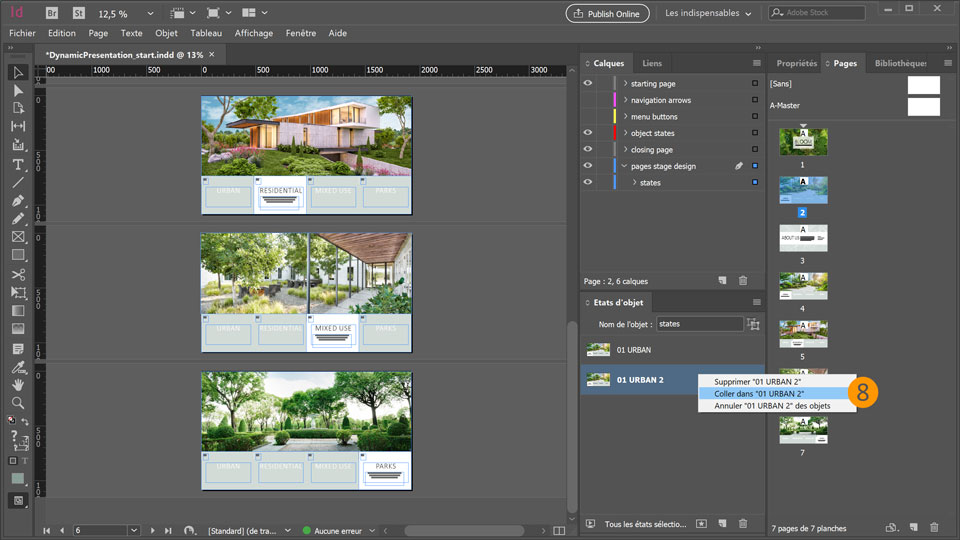The width and height of the screenshot is (960, 540).
Task: Select page 1 thumbnail
Action: (803, 142)
